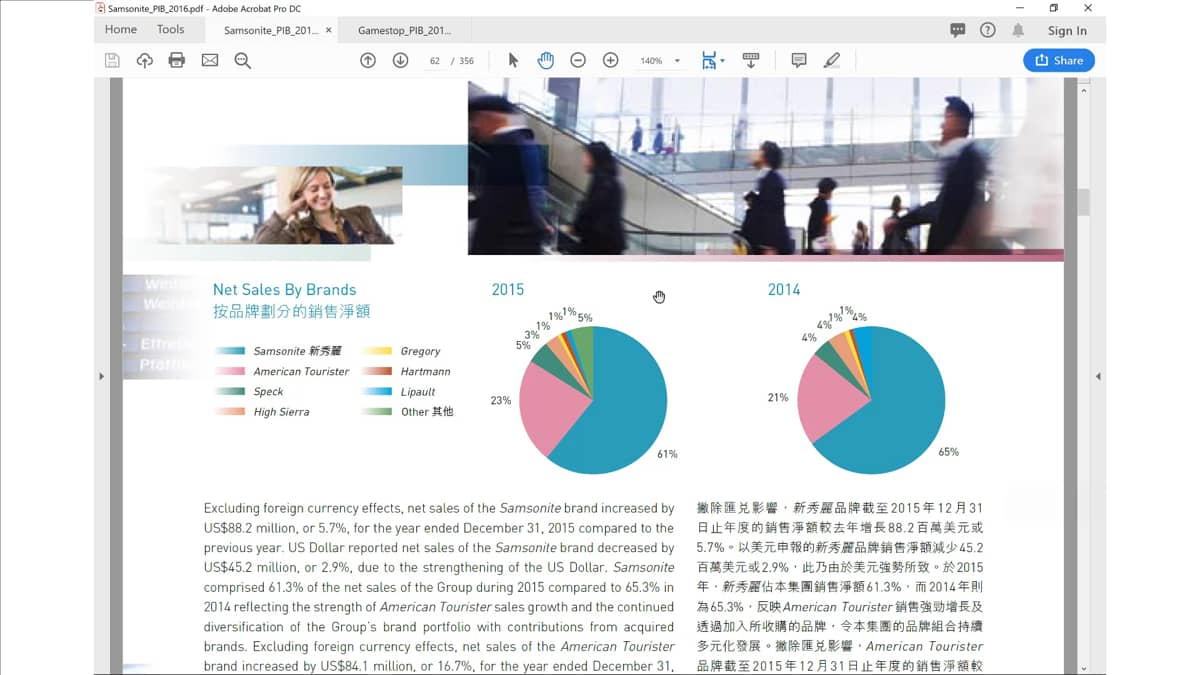Click the '21%' label on 2014 chart
Screen dimensions: 1200x675
click(778, 398)
